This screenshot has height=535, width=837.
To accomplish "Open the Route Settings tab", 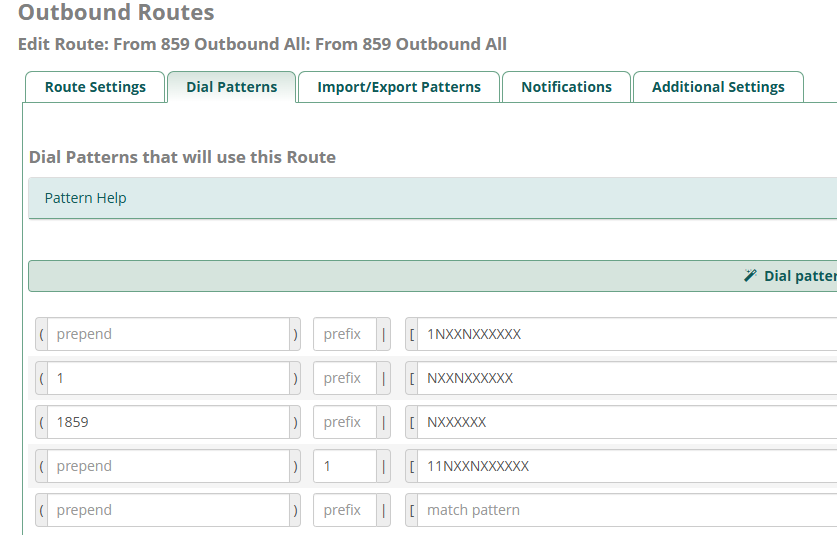I will (95, 87).
